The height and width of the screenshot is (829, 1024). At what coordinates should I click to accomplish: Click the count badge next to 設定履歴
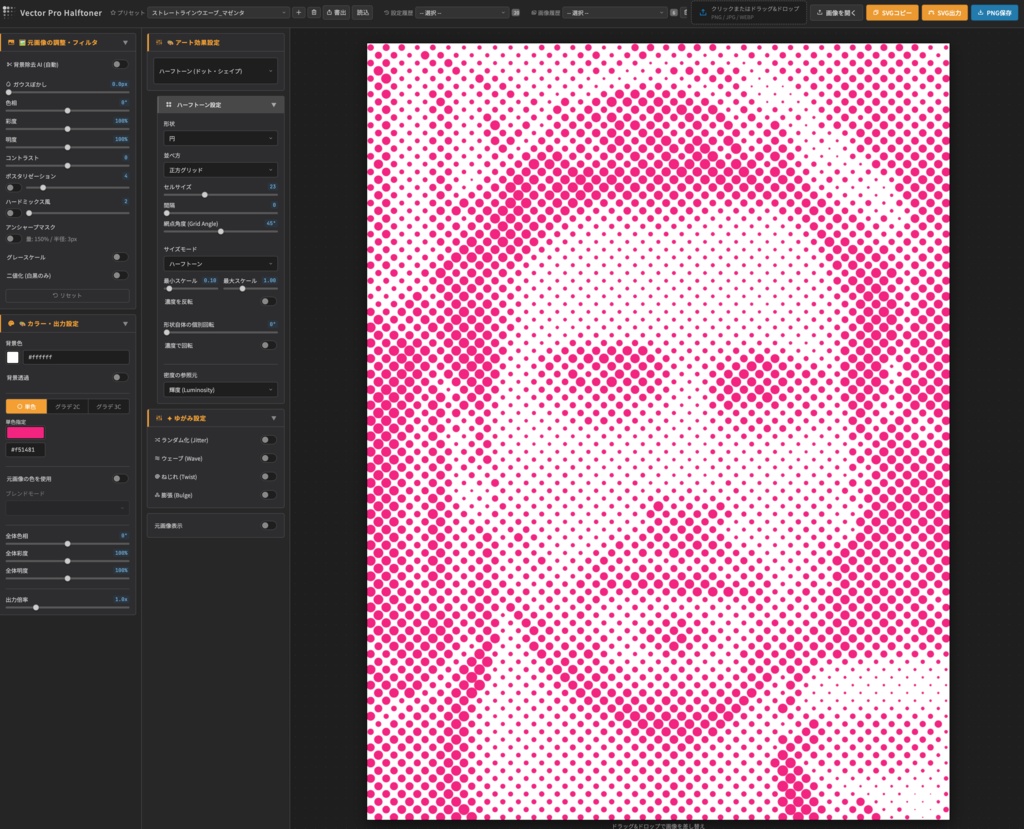(x=516, y=12)
